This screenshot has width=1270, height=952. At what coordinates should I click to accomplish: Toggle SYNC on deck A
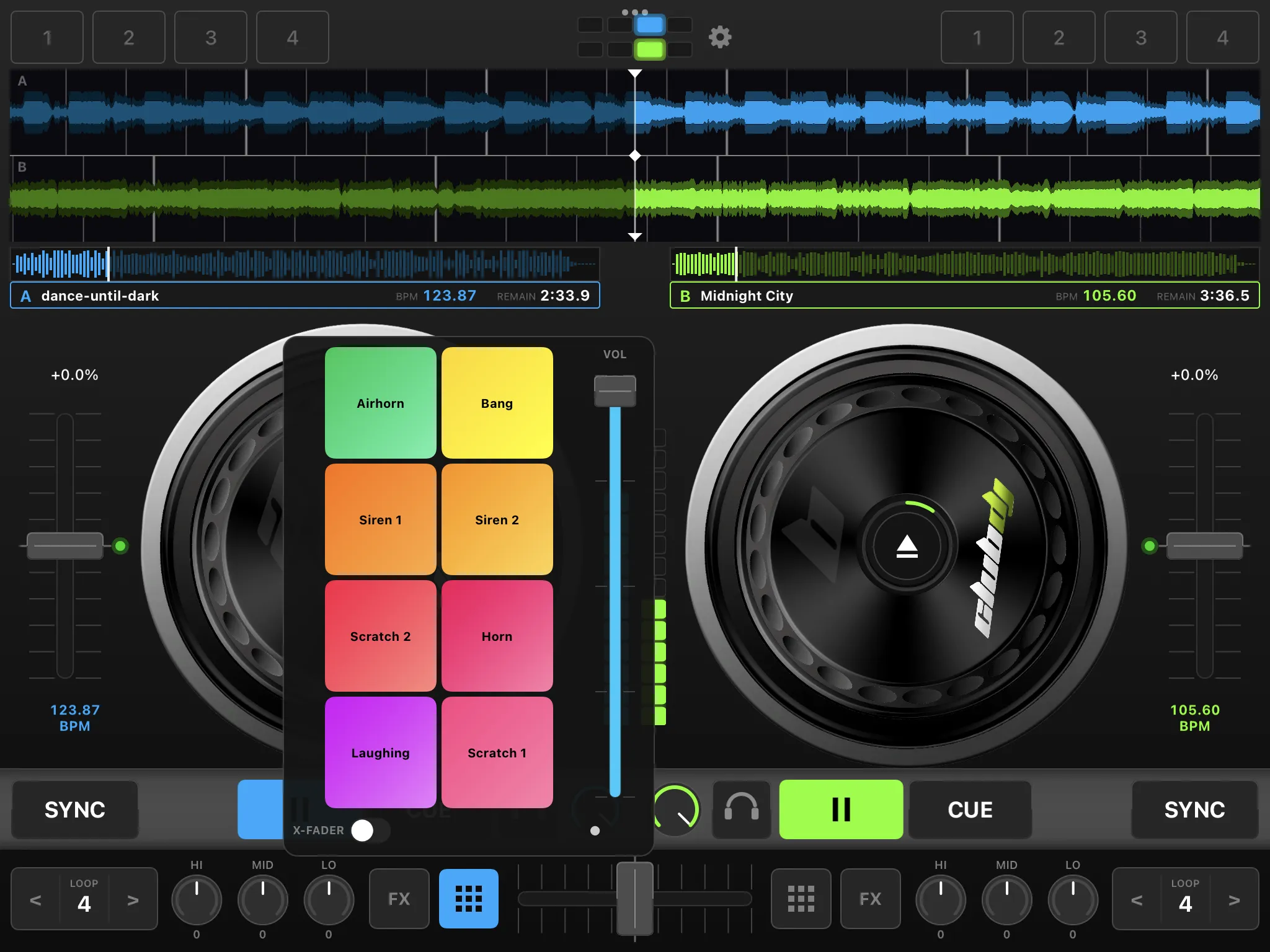(75, 809)
